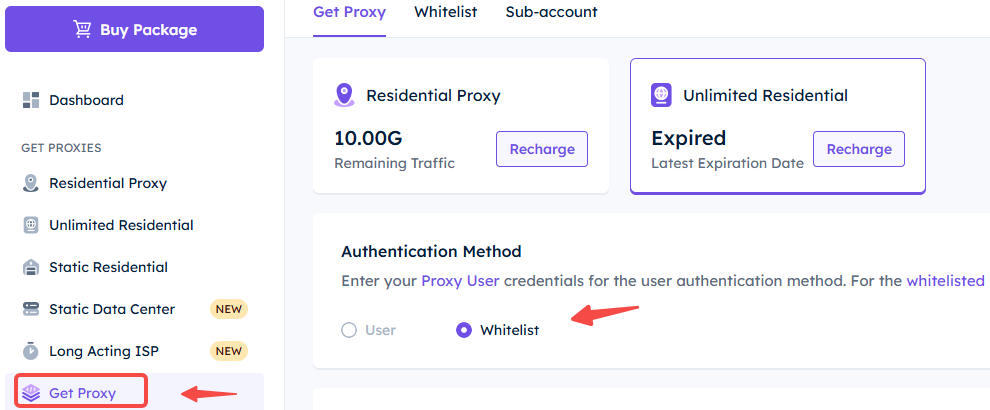The height and width of the screenshot is (410, 990).
Task: Click the Static Residential house icon
Action: tap(31, 267)
